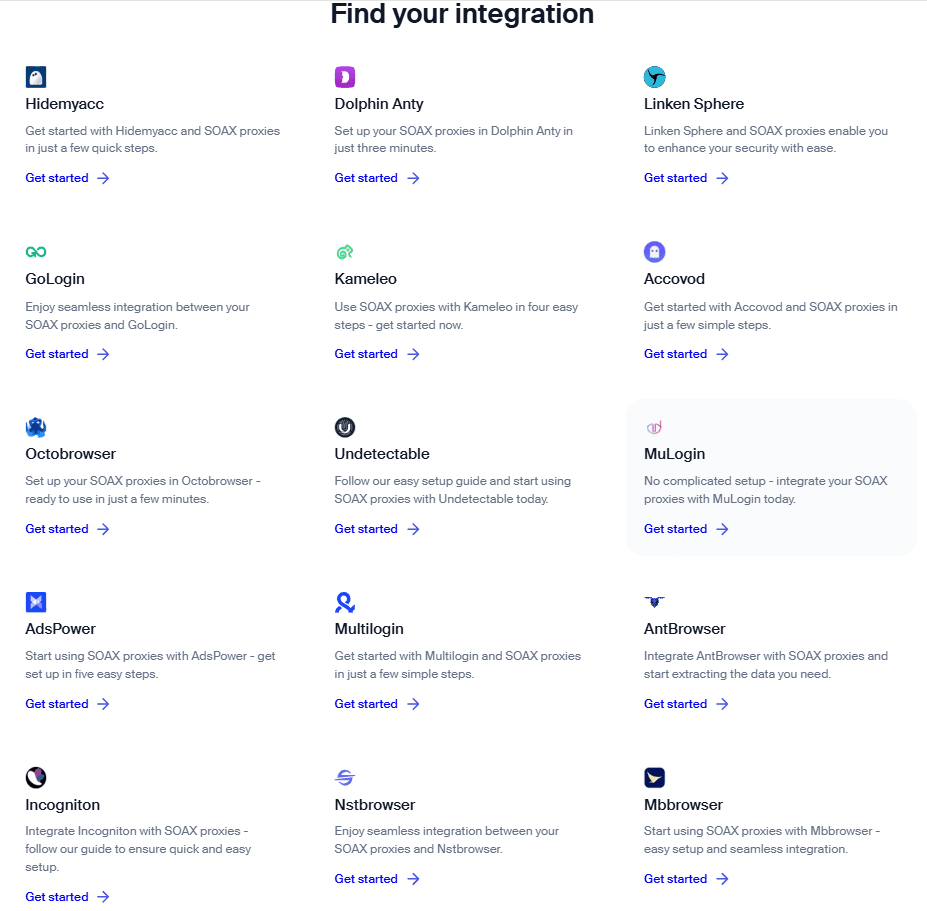The image size is (927, 911).
Task: Select the Linken Sphere bird logo
Action: (654, 77)
